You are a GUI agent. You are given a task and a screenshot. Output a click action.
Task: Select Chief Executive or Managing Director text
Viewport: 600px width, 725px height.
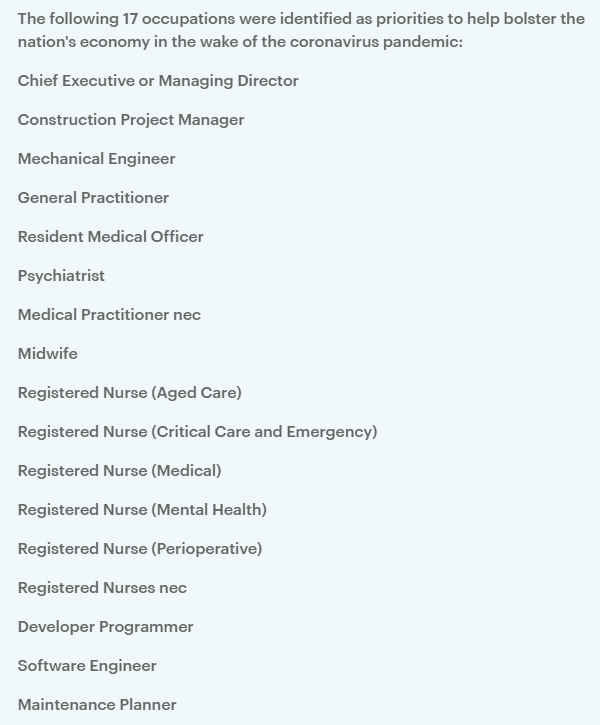pyautogui.click(x=158, y=81)
